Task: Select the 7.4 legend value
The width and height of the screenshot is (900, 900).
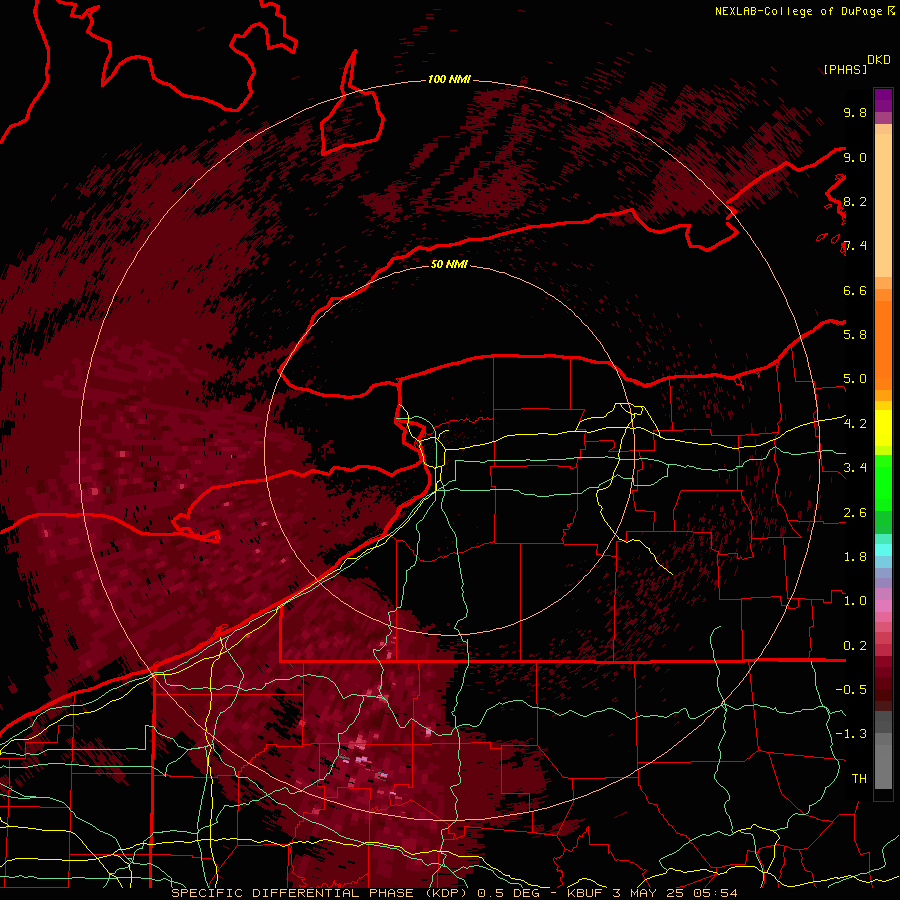Action: [x=855, y=246]
